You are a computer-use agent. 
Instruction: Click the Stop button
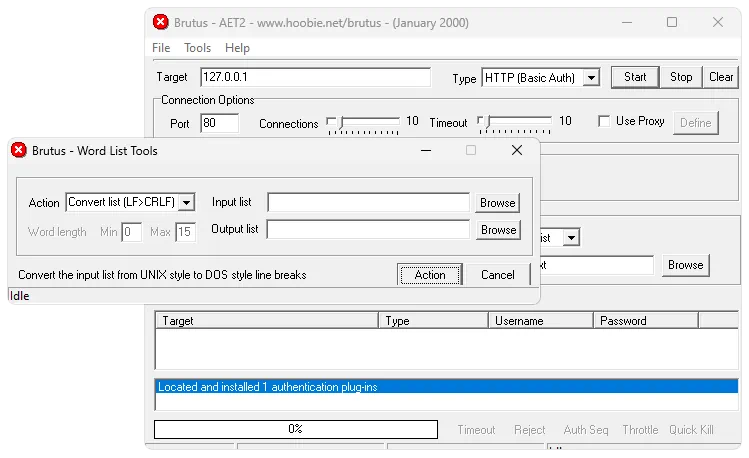pyautogui.click(x=681, y=77)
